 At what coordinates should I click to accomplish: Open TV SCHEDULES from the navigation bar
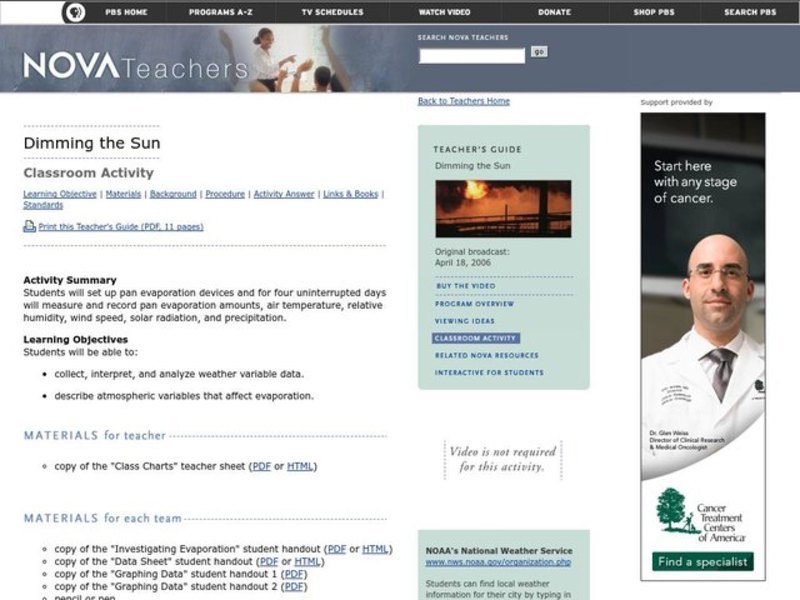[x=333, y=12]
